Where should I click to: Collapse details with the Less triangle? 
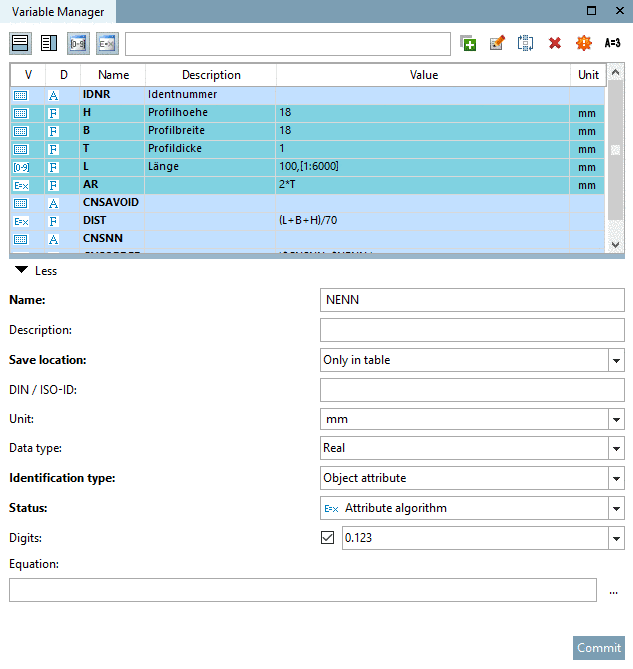pos(21,270)
